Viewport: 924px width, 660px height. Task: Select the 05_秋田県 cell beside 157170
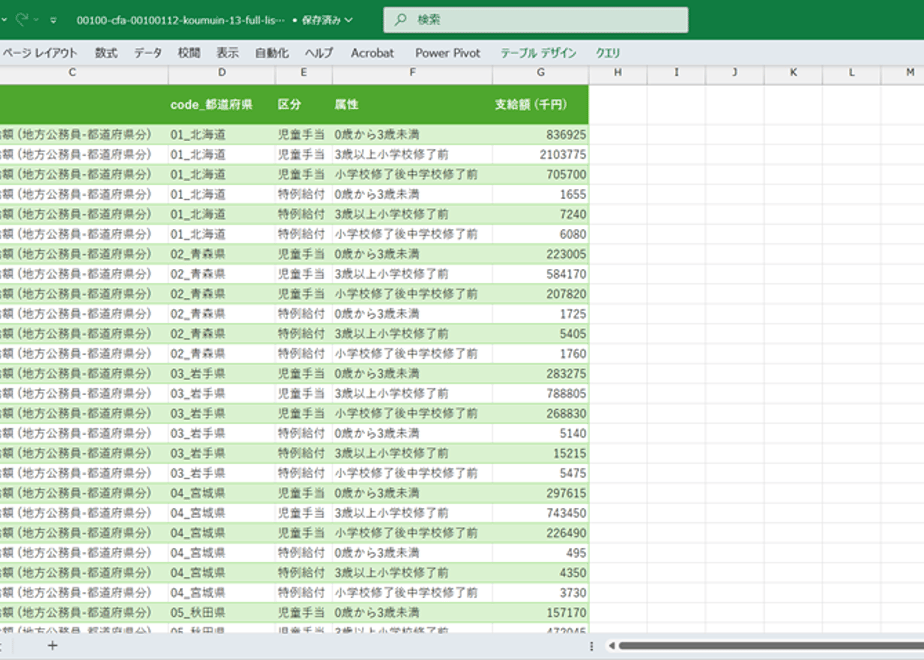222,613
